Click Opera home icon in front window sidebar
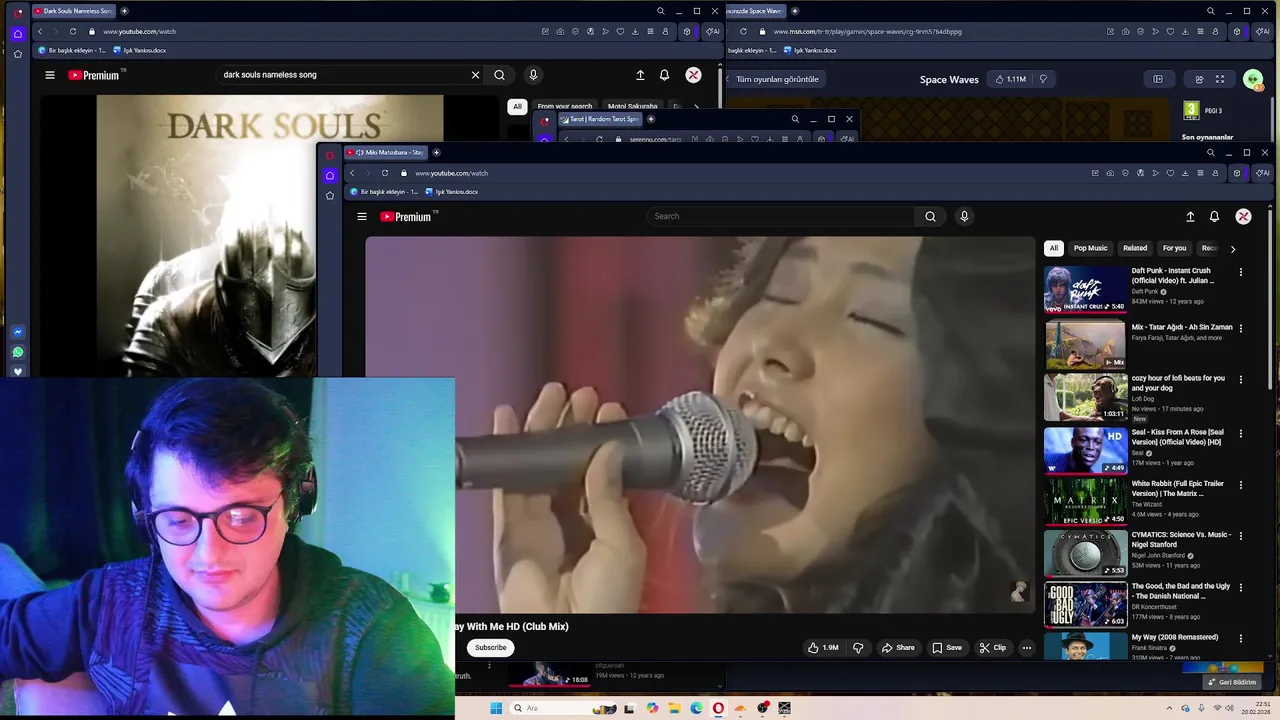 330,175
